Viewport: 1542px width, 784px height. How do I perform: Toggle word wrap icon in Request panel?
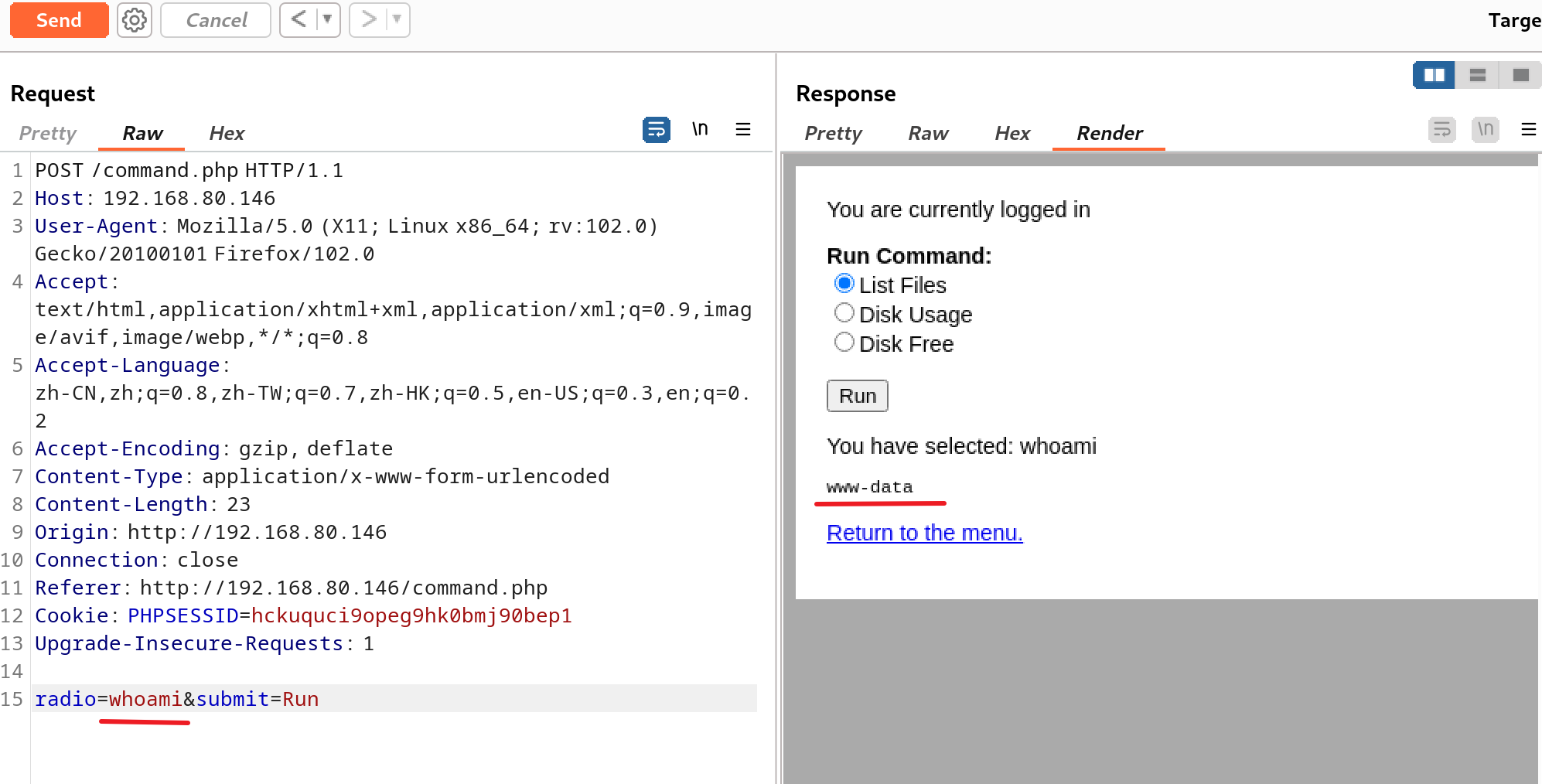657,130
